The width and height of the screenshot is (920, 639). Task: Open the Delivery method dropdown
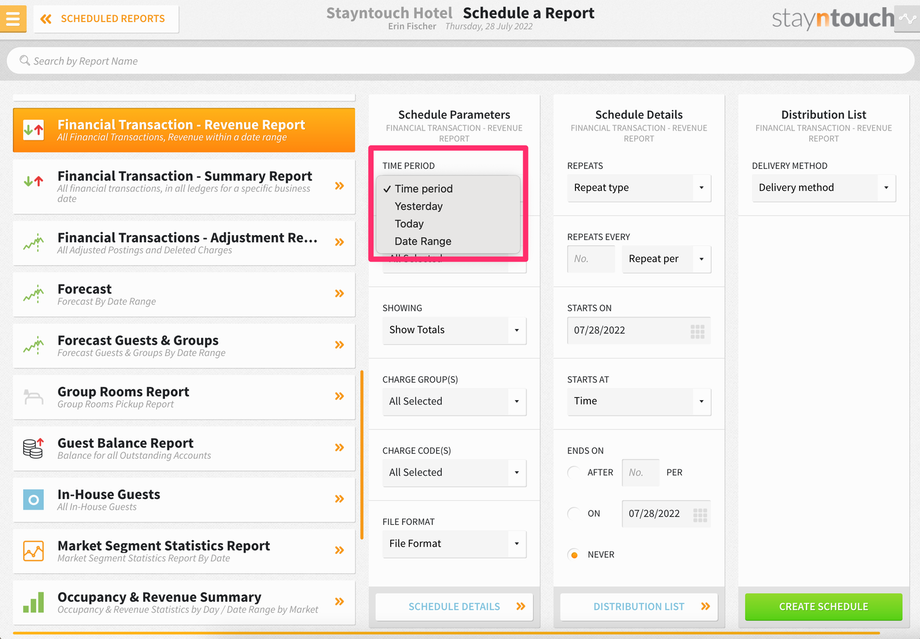click(824, 188)
